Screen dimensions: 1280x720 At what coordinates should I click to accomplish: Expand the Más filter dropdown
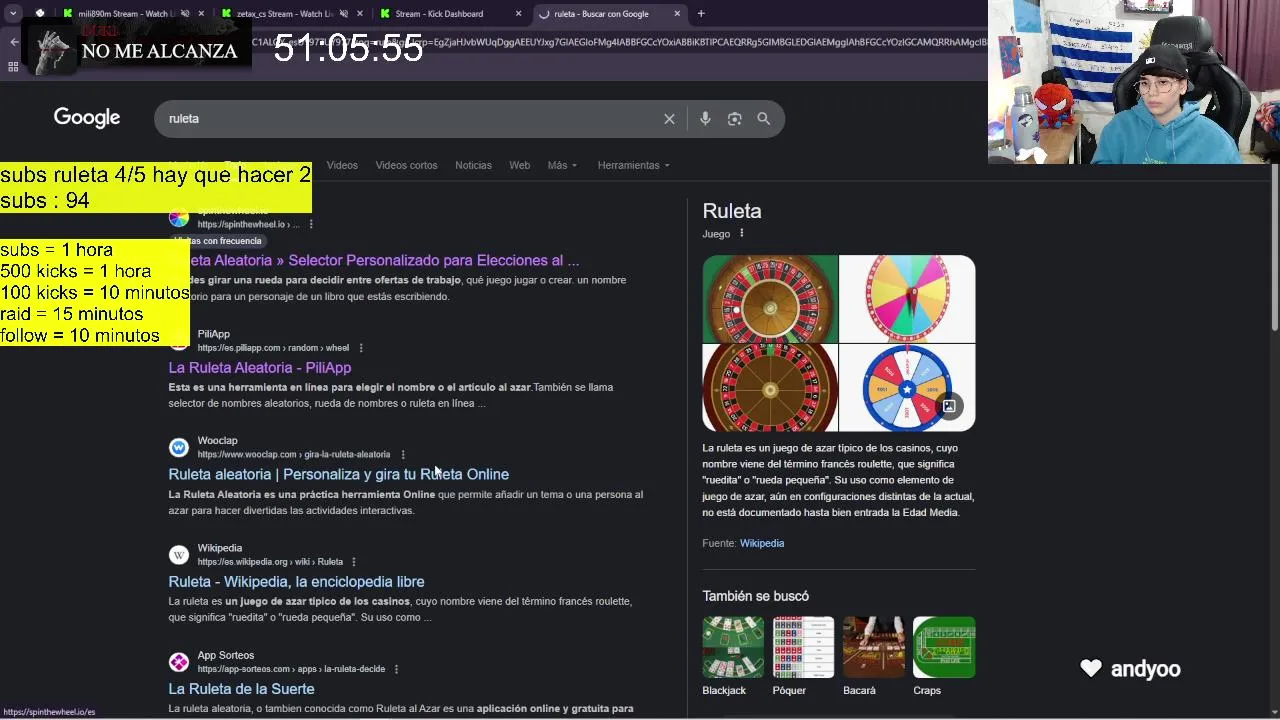pyautogui.click(x=562, y=165)
